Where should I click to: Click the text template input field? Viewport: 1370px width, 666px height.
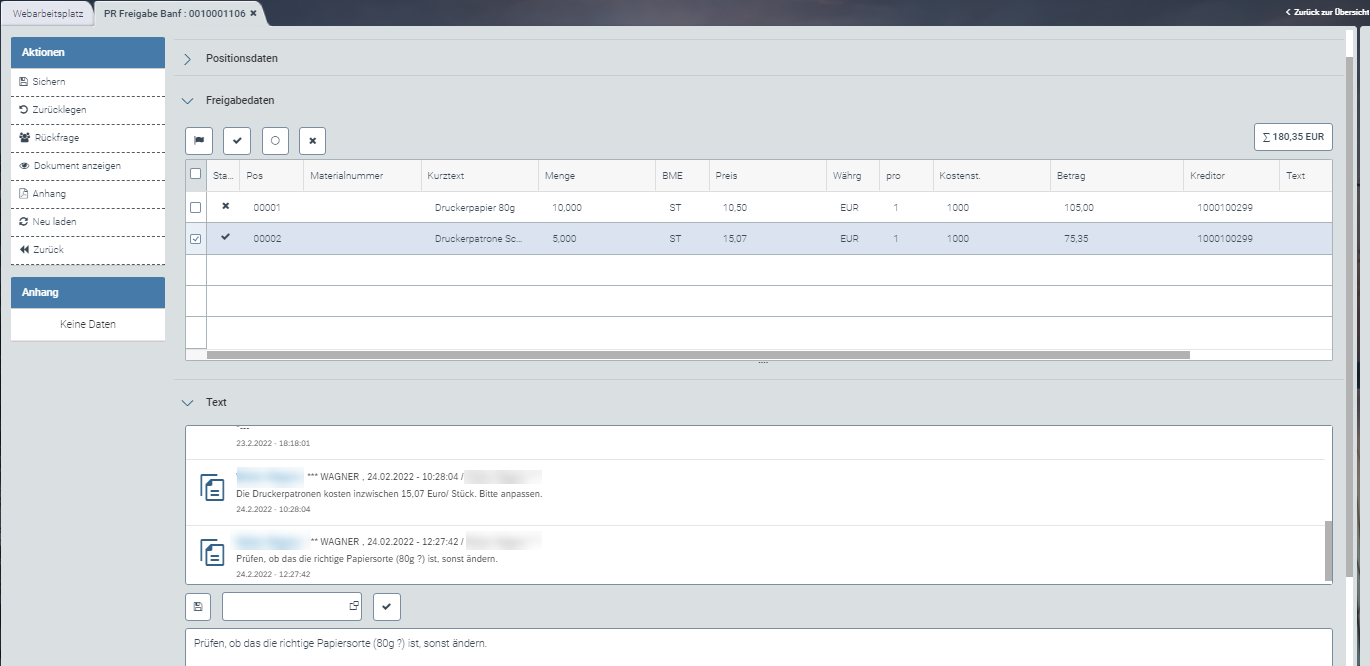[285, 606]
